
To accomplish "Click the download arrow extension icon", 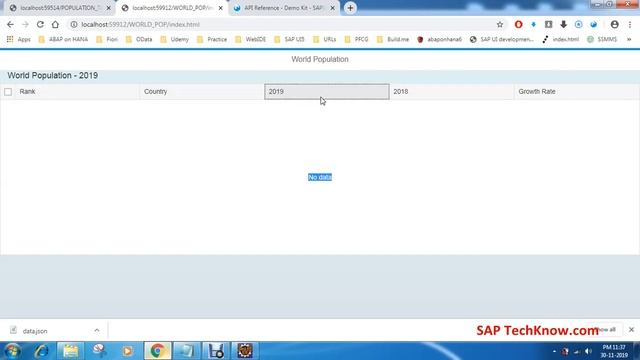I will pyautogui.click(x=563, y=24).
